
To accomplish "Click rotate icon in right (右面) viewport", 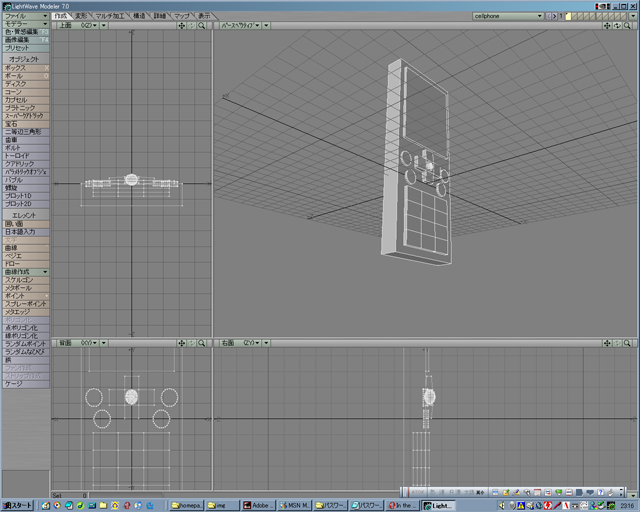I will click(x=617, y=343).
